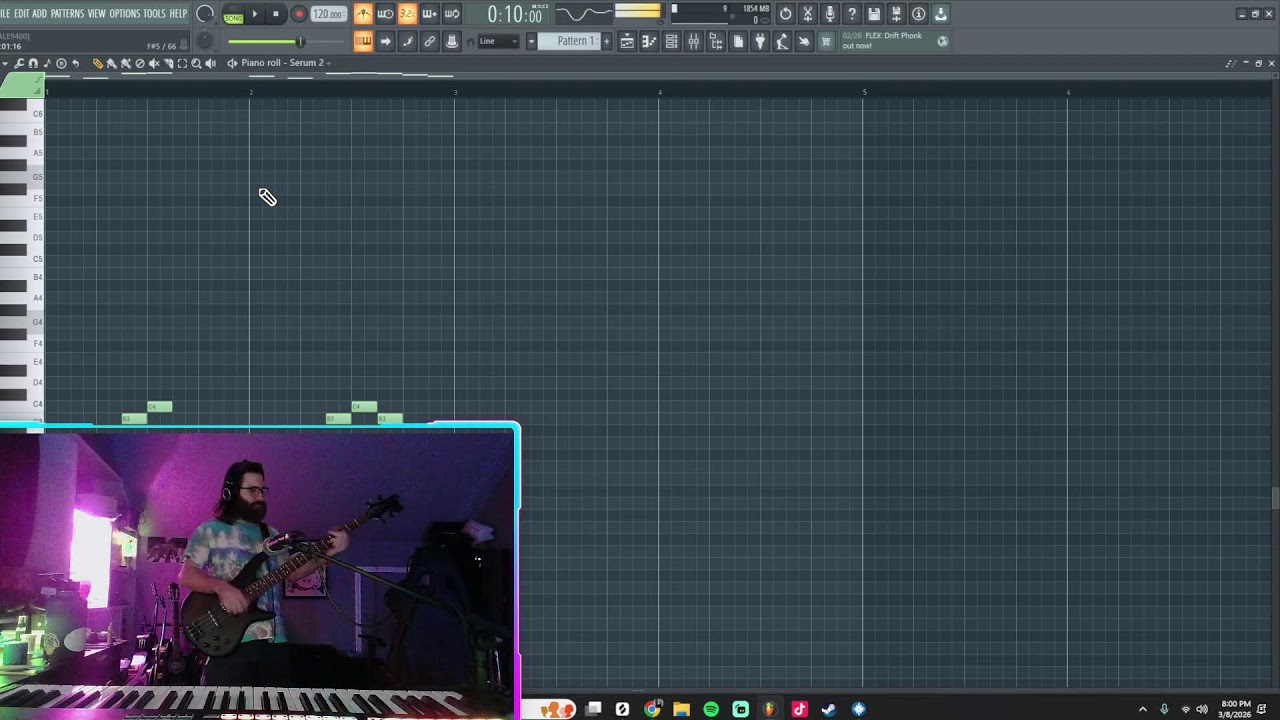Toggle auto scrolling arrow button
This screenshot has width=1280, height=720.
click(x=385, y=41)
